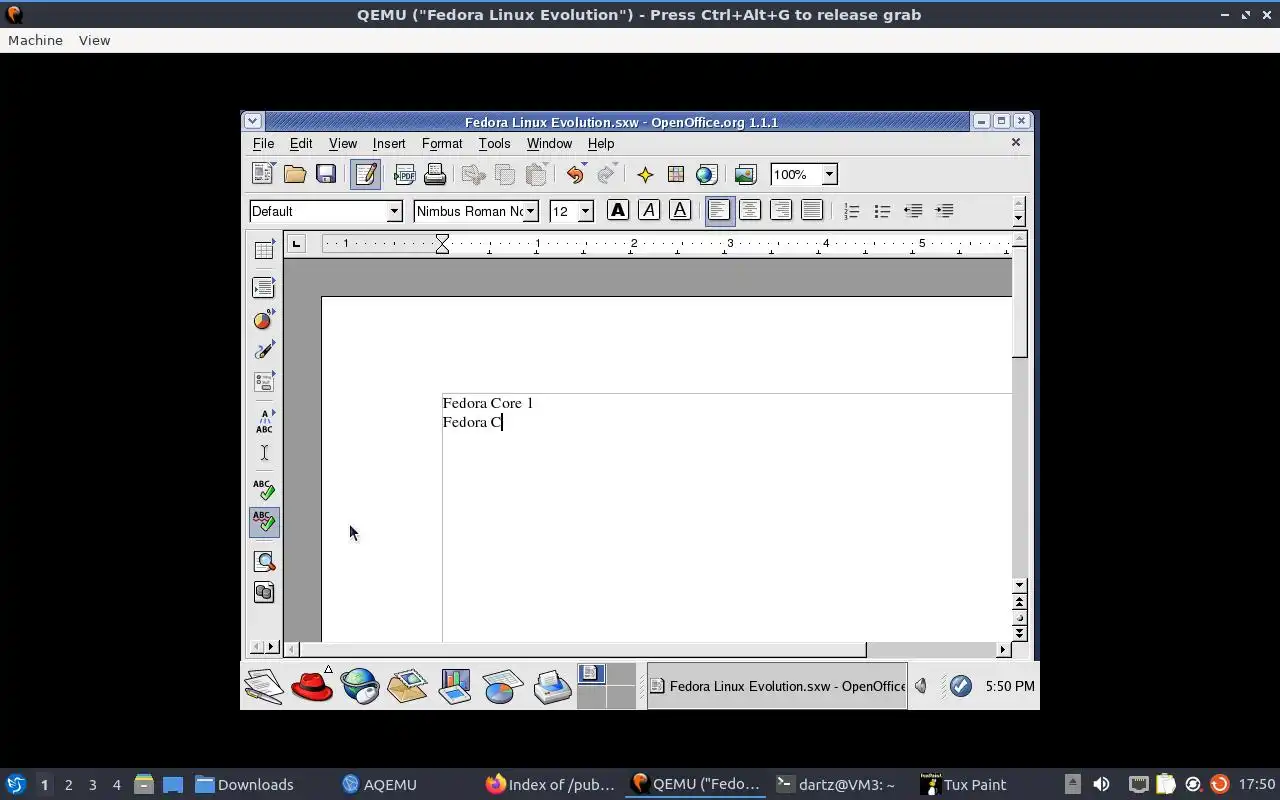Close the document with the menu bar X
This screenshot has width=1280, height=800.
tap(1016, 142)
